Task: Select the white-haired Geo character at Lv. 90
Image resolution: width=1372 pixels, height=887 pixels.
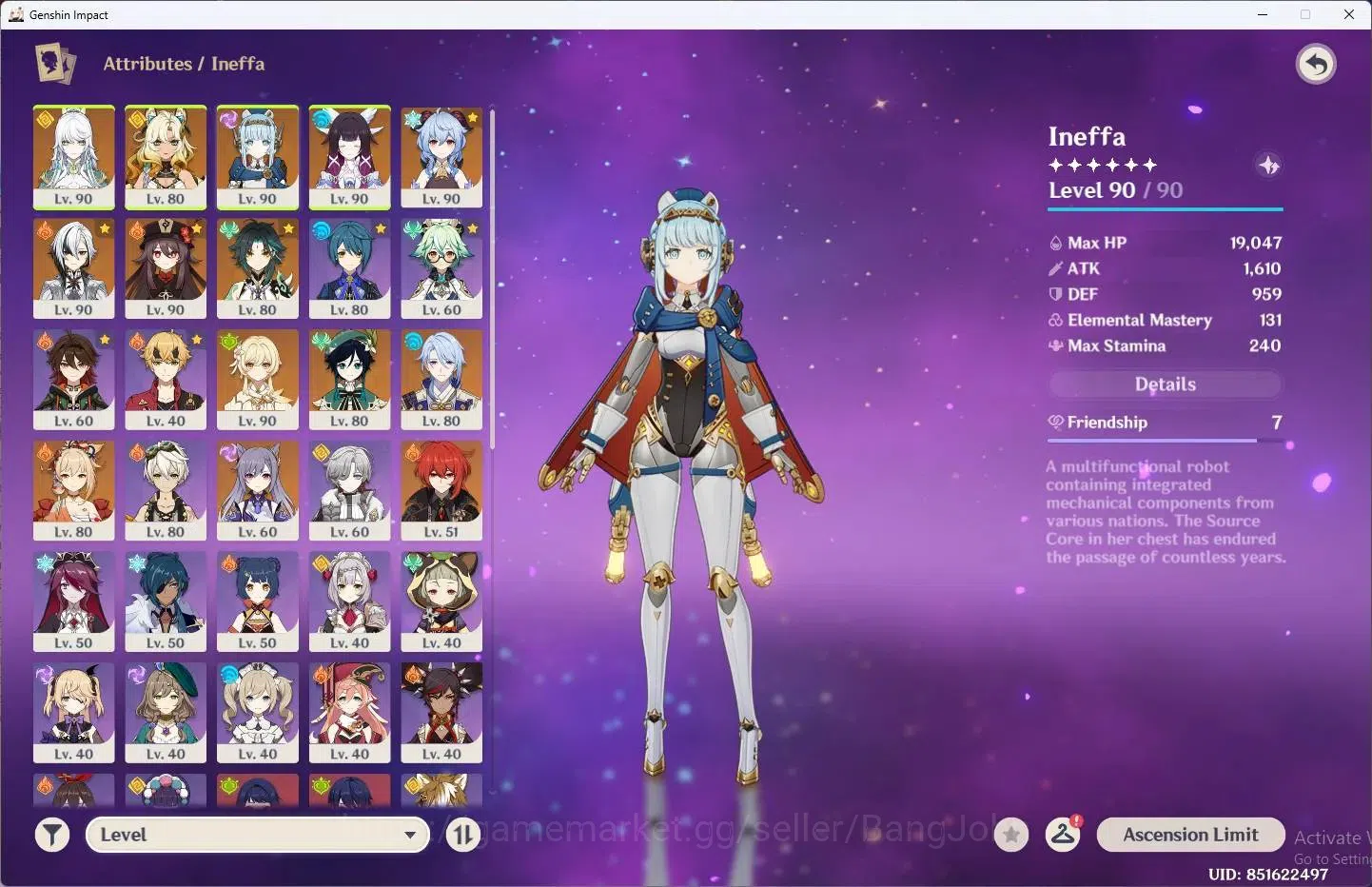Action: tap(73, 157)
